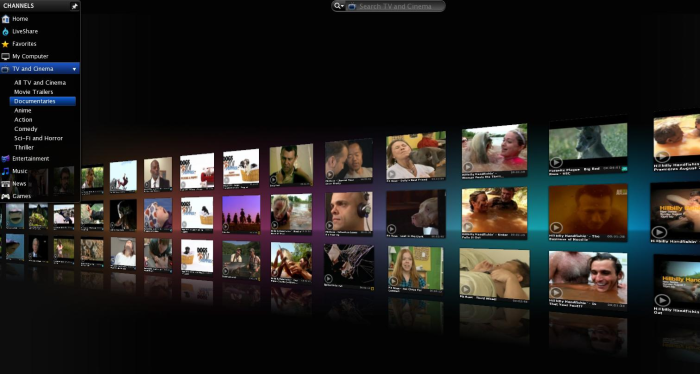Image resolution: width=700 pixels, height=374 pixels.
Task: Open the red-haired girl video thumbnail
Action: pos(416,268)
